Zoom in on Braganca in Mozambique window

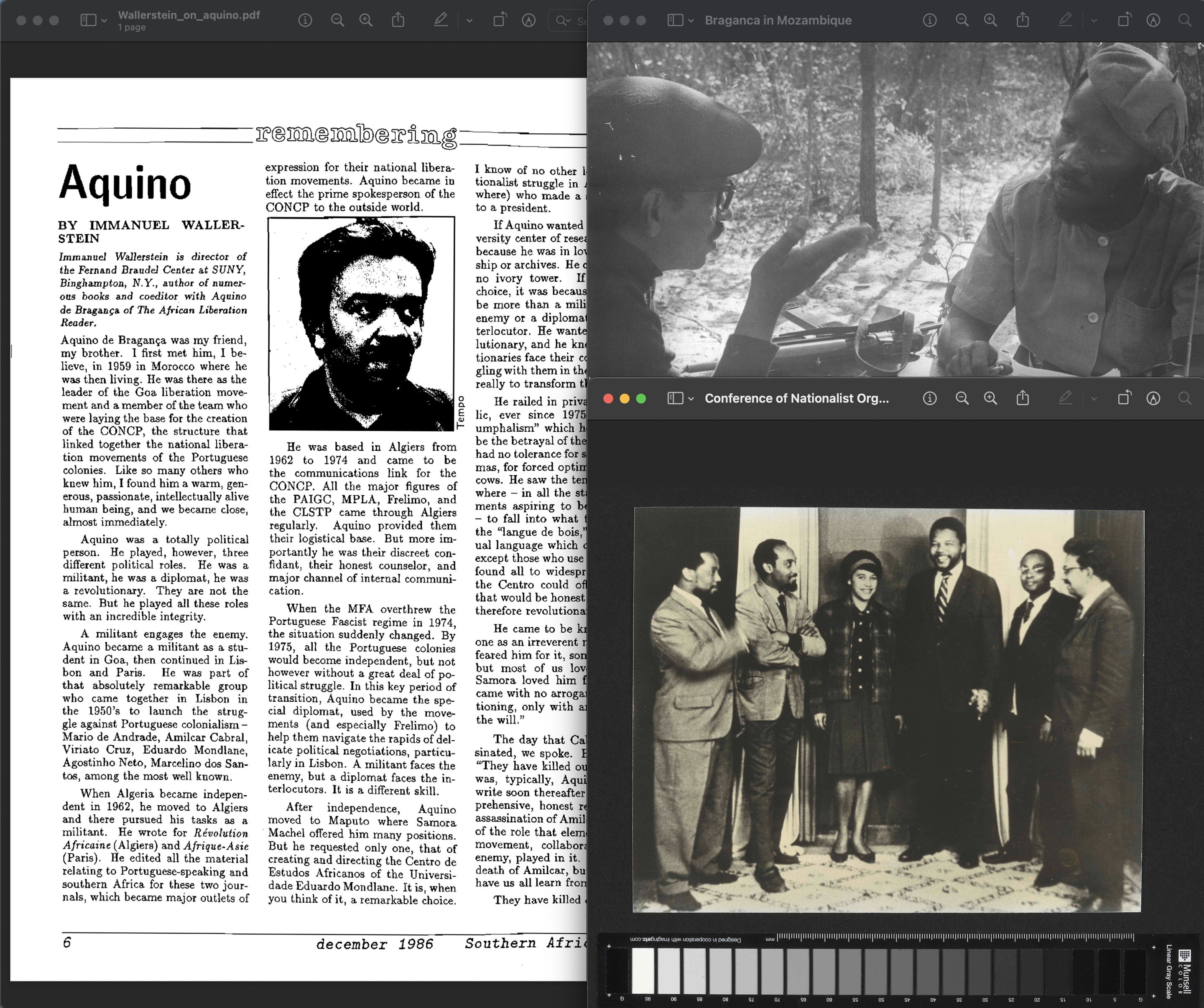tap(990, 20)
